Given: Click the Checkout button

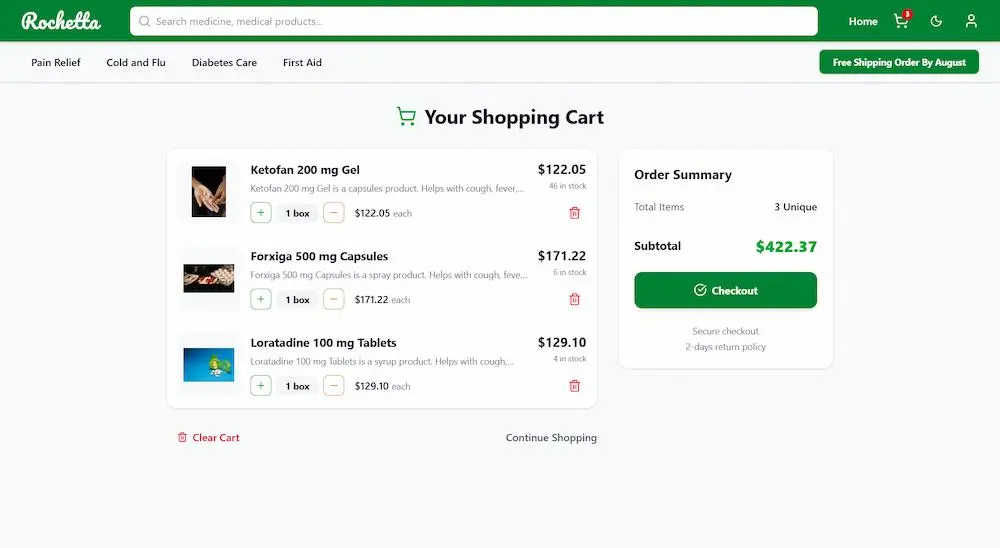Looking at the screenshot, I should [725, 290].
